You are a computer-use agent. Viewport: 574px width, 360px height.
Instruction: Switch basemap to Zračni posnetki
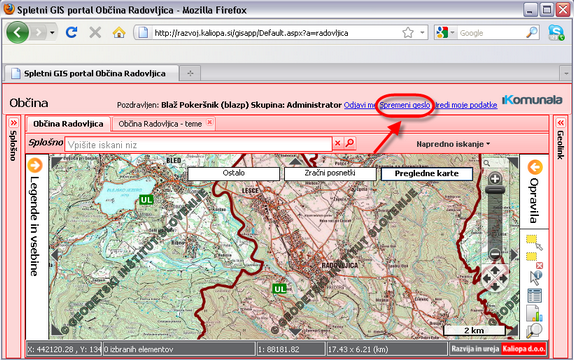click(x=330, y=173)
